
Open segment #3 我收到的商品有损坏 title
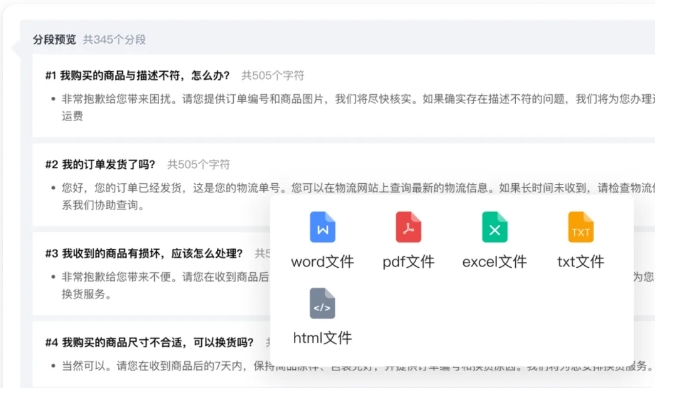pyautogui.click(x=144, y=253)
